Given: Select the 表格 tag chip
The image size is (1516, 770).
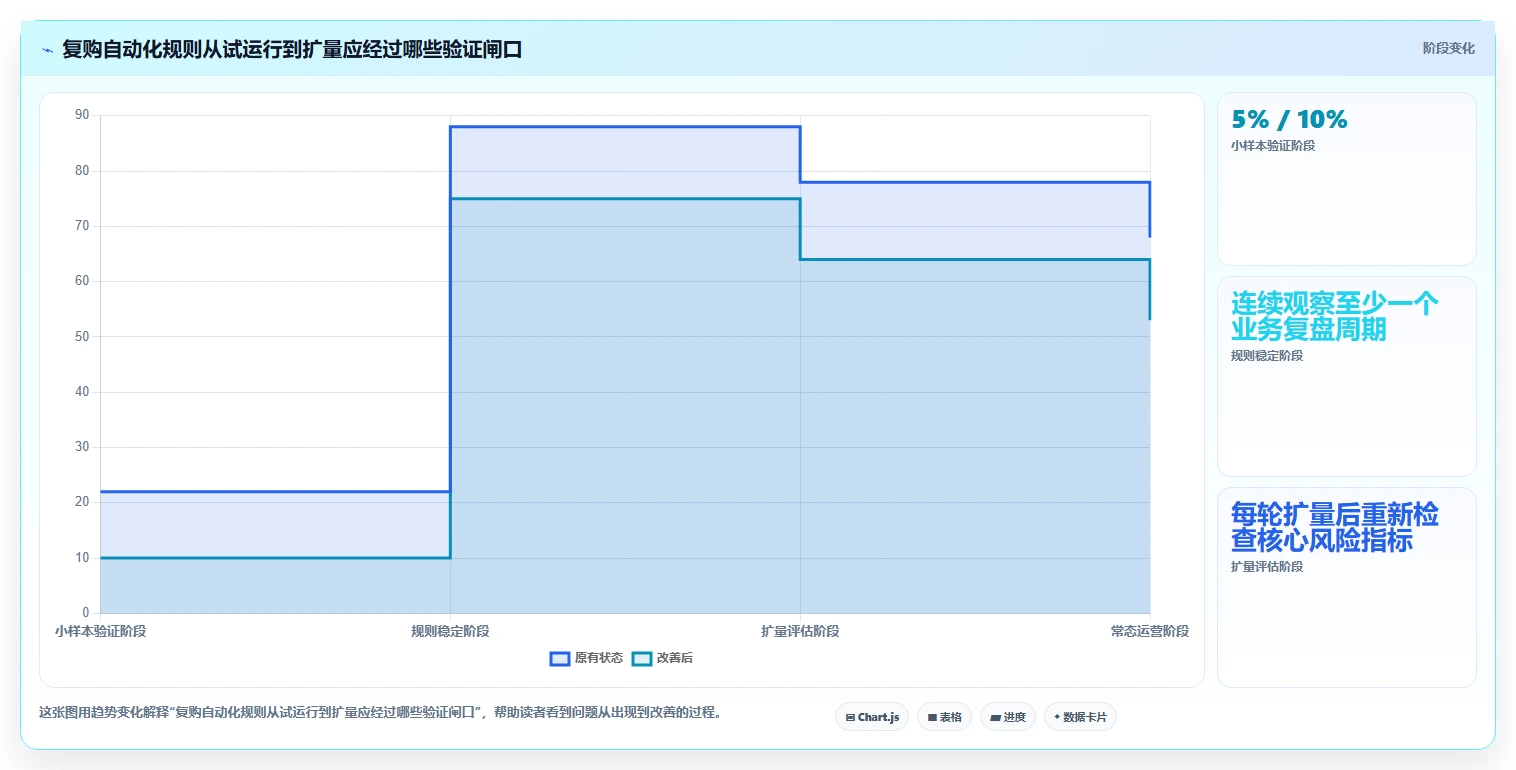Looking at the screenshot, I should (x=944, y=717).
